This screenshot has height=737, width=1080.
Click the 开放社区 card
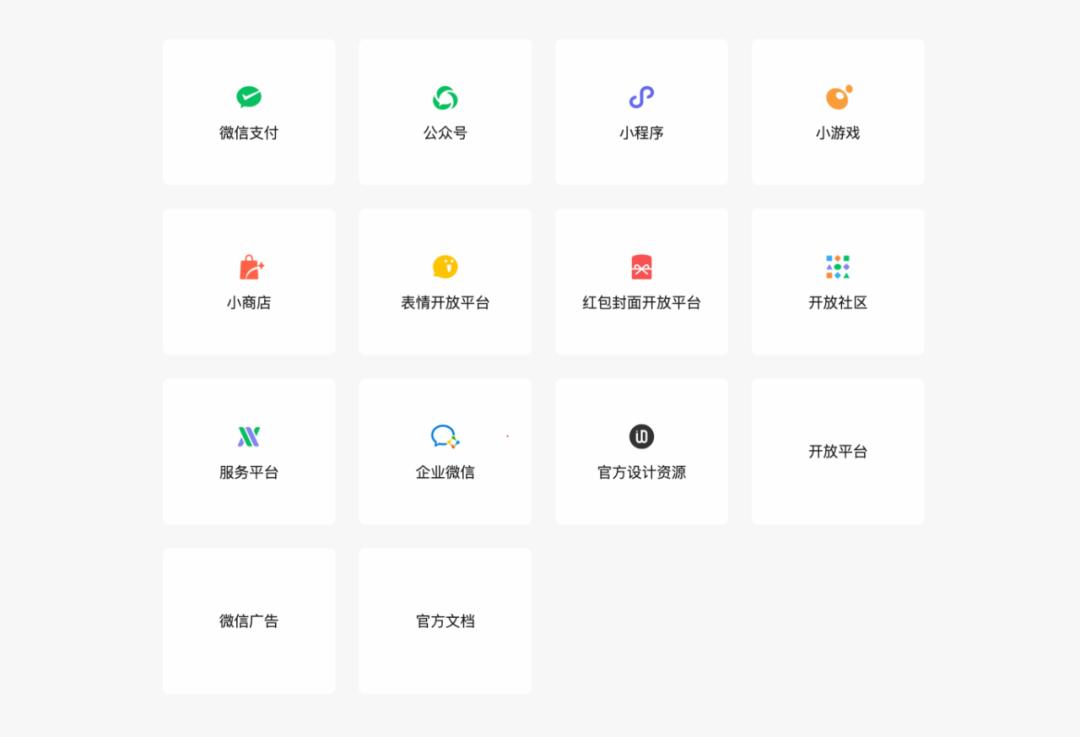click(x=837, y=281)
